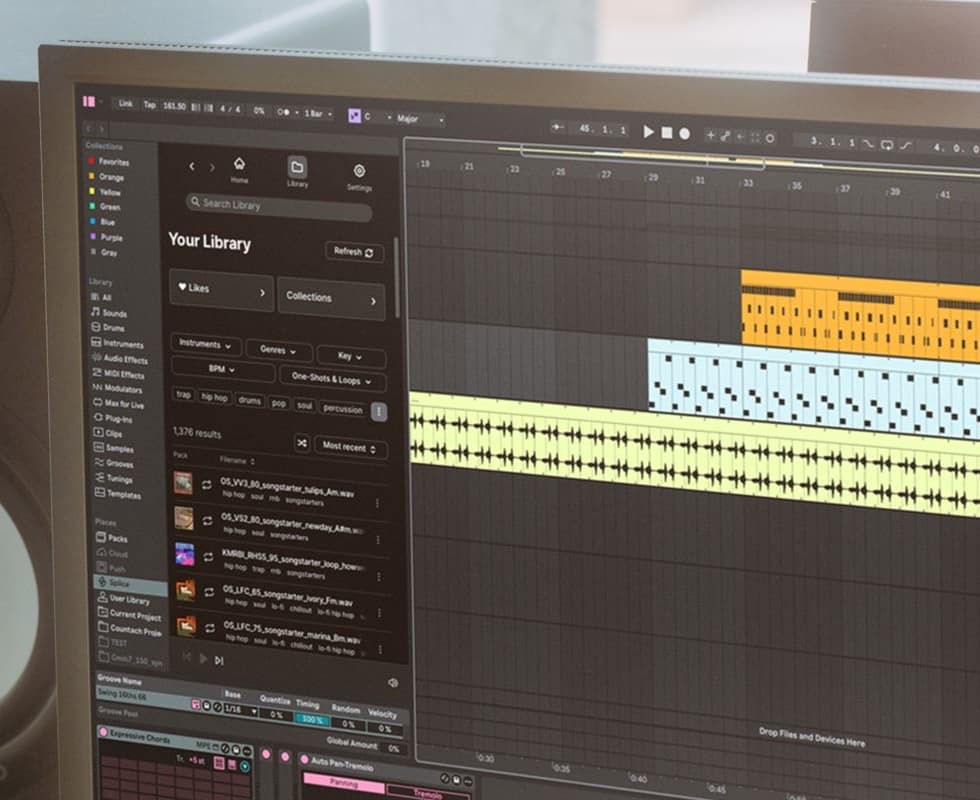Expand the One-Shots & Loops dropdown
This screenshot has width=980, height=800.
332,379
